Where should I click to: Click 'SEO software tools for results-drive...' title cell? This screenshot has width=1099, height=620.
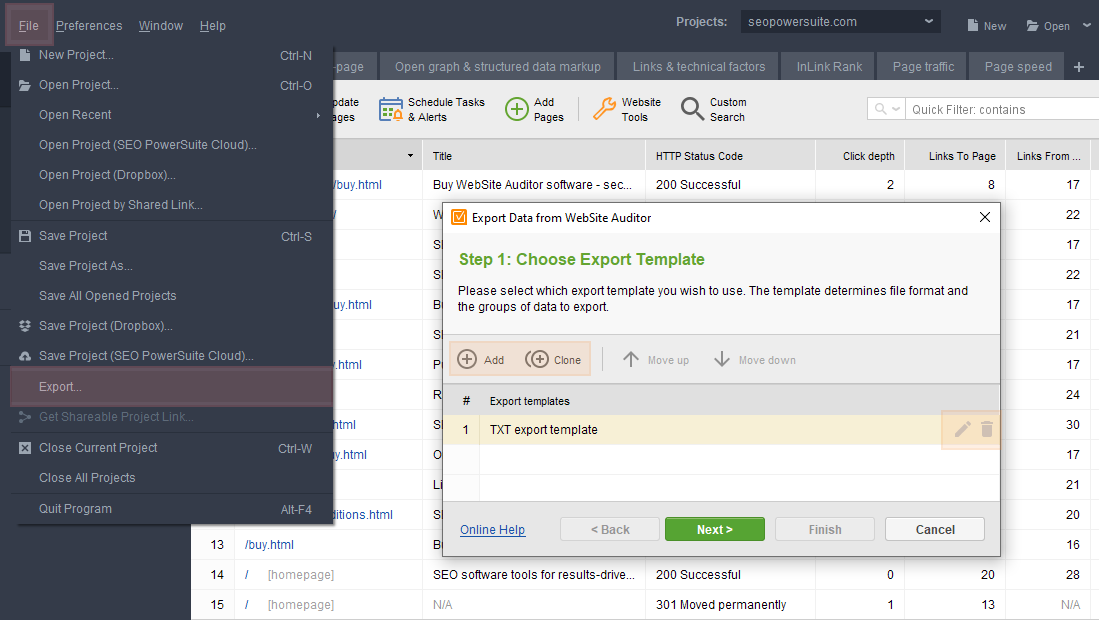pyautogui.click(x=533, y=574)
